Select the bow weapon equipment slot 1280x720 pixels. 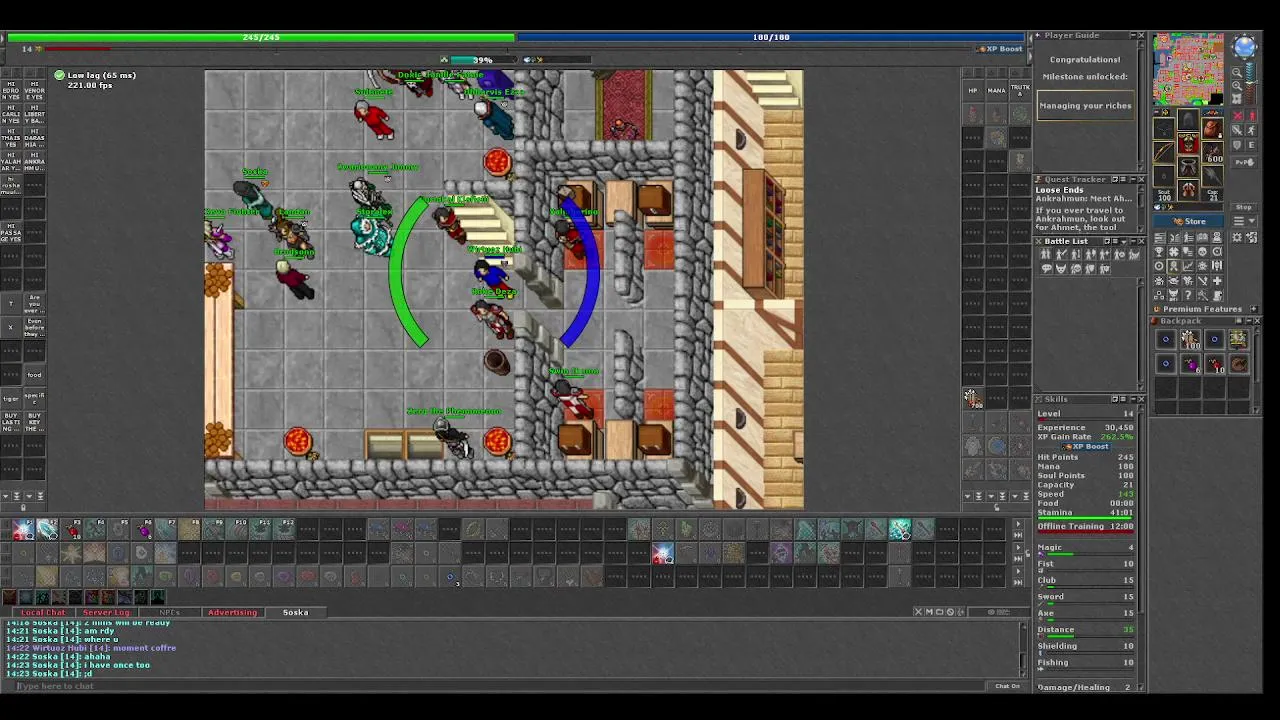pos(1164,152)
